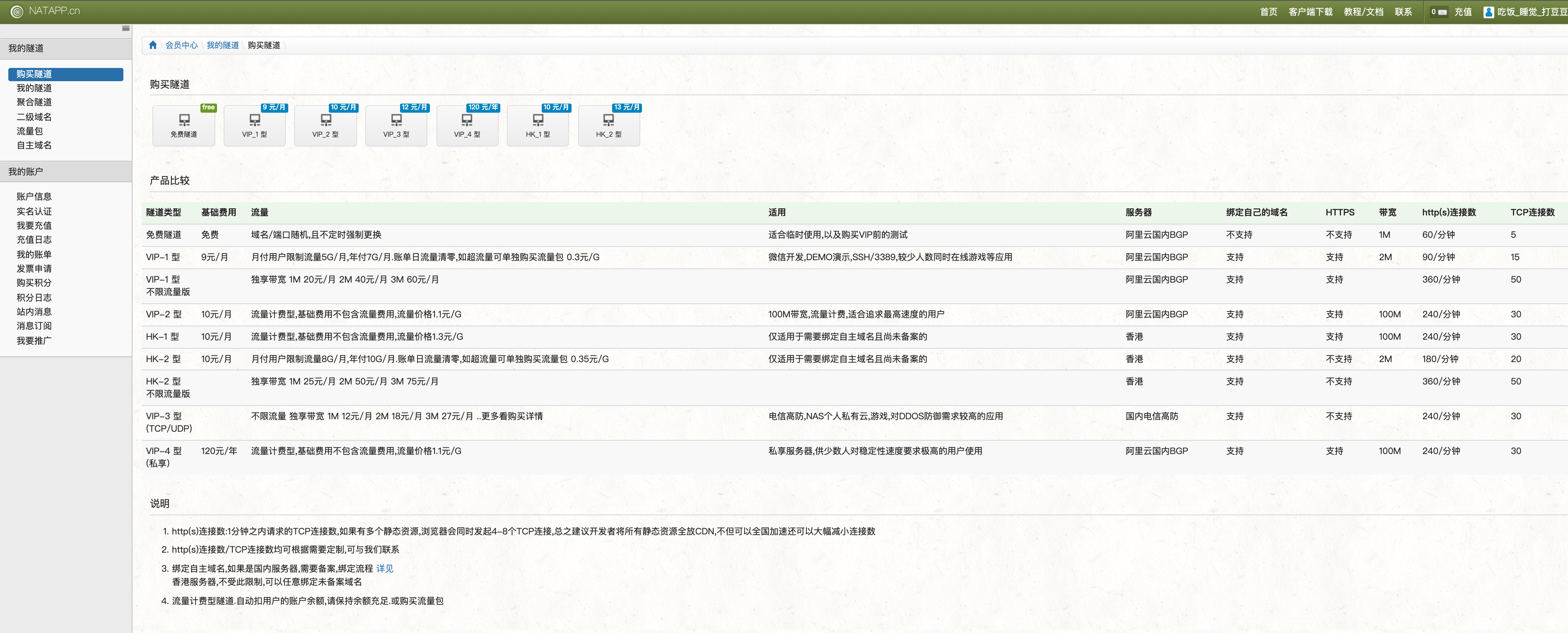This screenshot has height=633, width=1568.
Task: Open 站内消息 in the sidebar
Action: click(34, 312)
